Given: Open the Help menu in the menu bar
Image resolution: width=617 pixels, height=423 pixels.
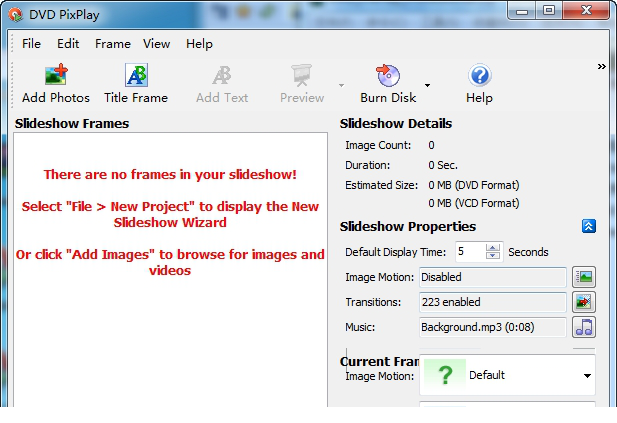Looking at the screenshot, I should (199, 44).
